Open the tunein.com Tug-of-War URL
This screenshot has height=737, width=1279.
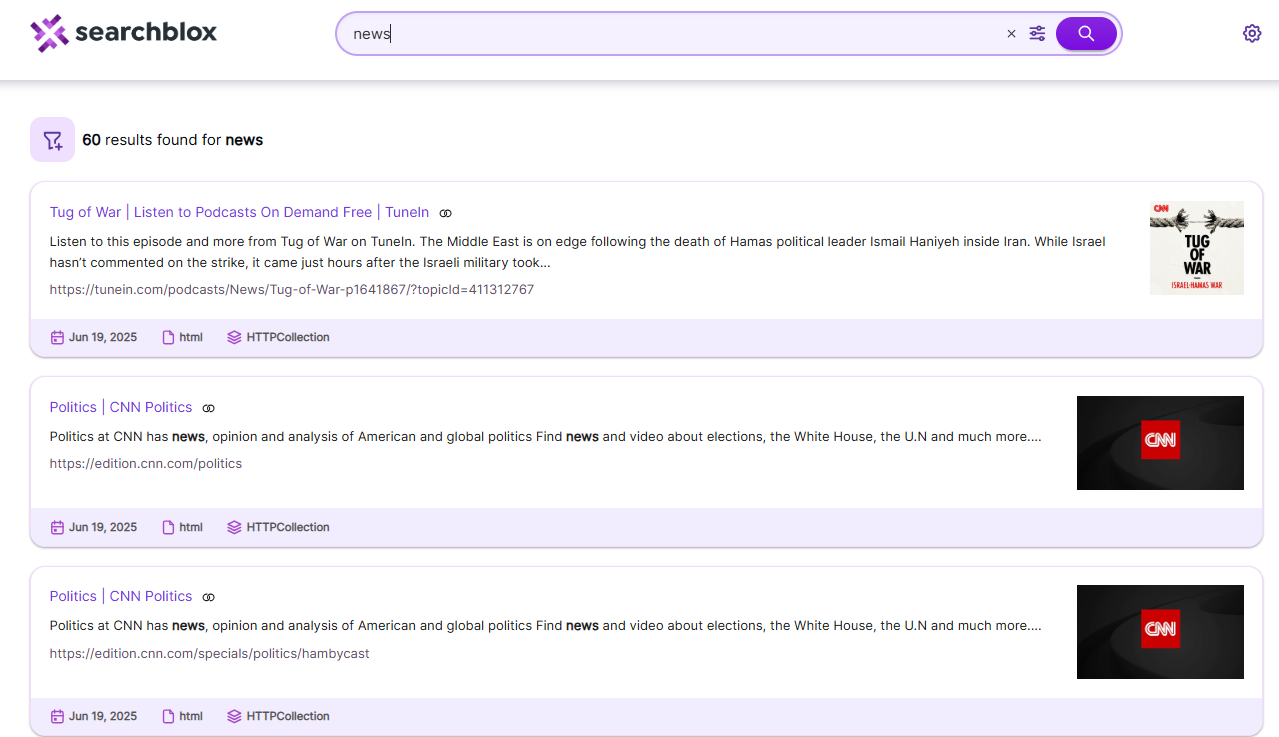pyautogui.click(x=292, y=289)
